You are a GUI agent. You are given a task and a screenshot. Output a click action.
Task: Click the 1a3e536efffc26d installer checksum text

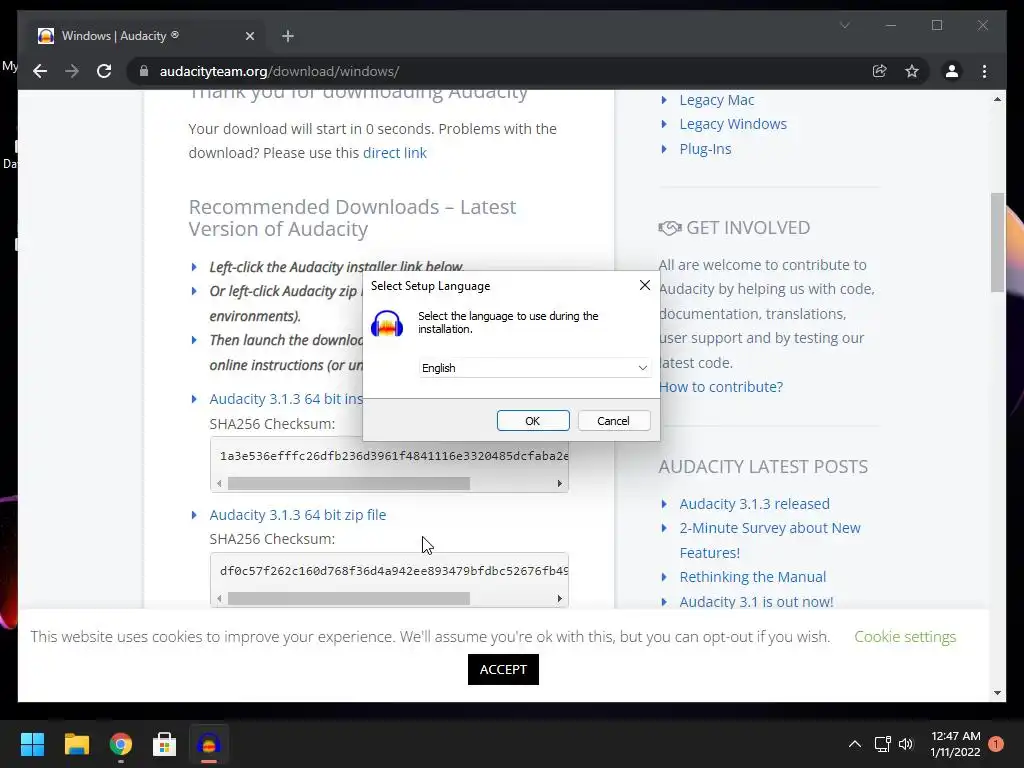click(x=394, y=456)
